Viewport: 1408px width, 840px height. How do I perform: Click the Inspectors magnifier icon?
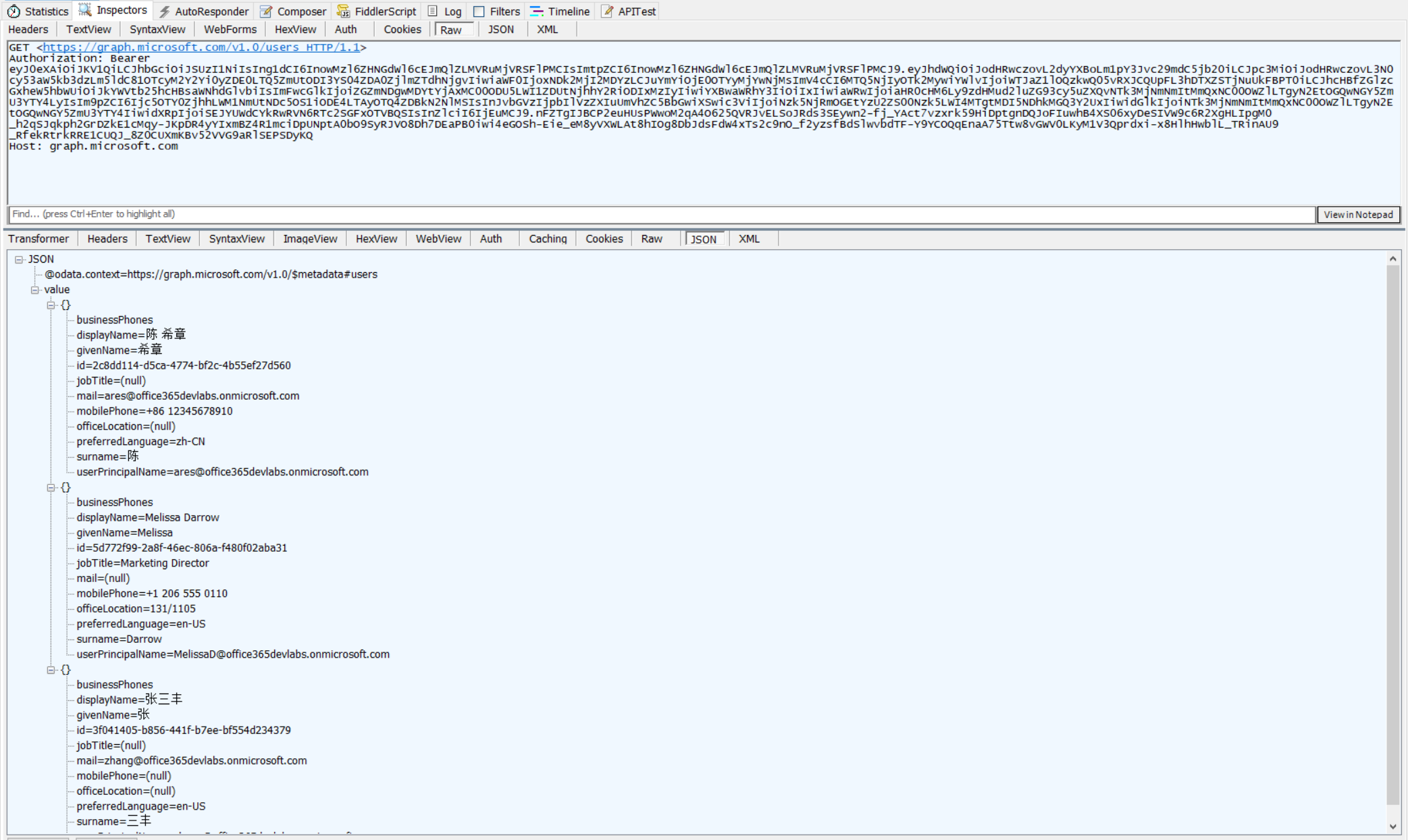(x=85, y=10)
